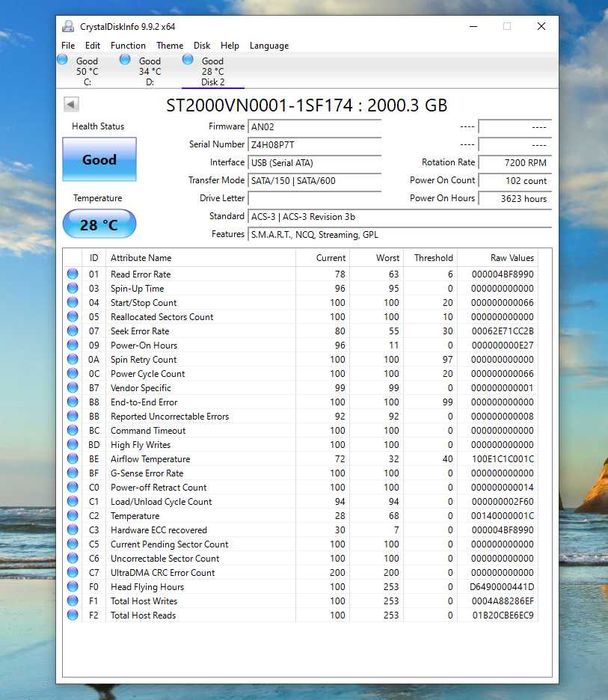Click status orb for Start/Stop Count
Screen dimensions: 608x700
pyautogui.click(x=72, y=302)
